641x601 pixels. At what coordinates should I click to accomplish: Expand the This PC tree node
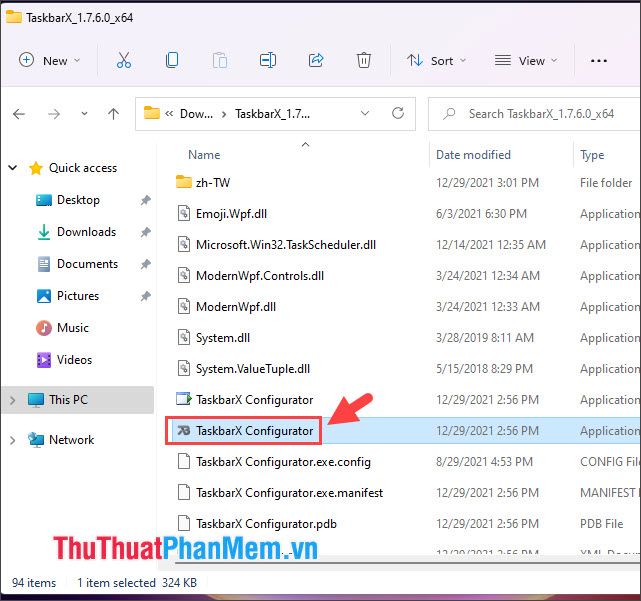point(12,400)
